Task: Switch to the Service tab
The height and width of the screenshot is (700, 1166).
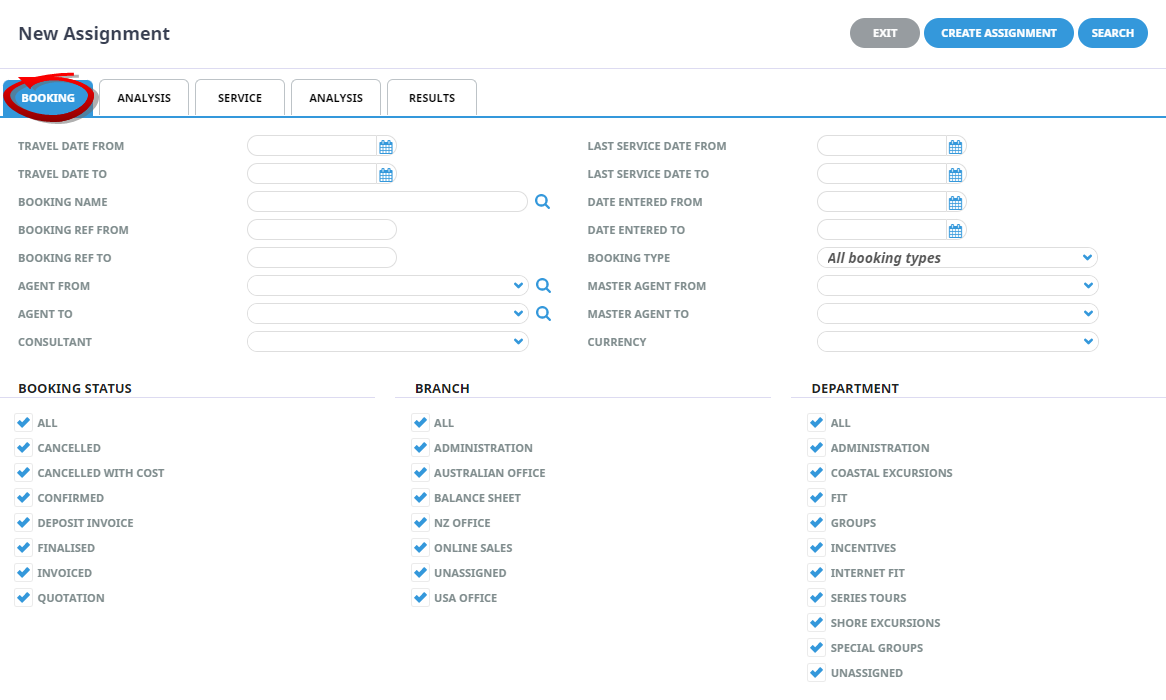Action: point(240,98)
